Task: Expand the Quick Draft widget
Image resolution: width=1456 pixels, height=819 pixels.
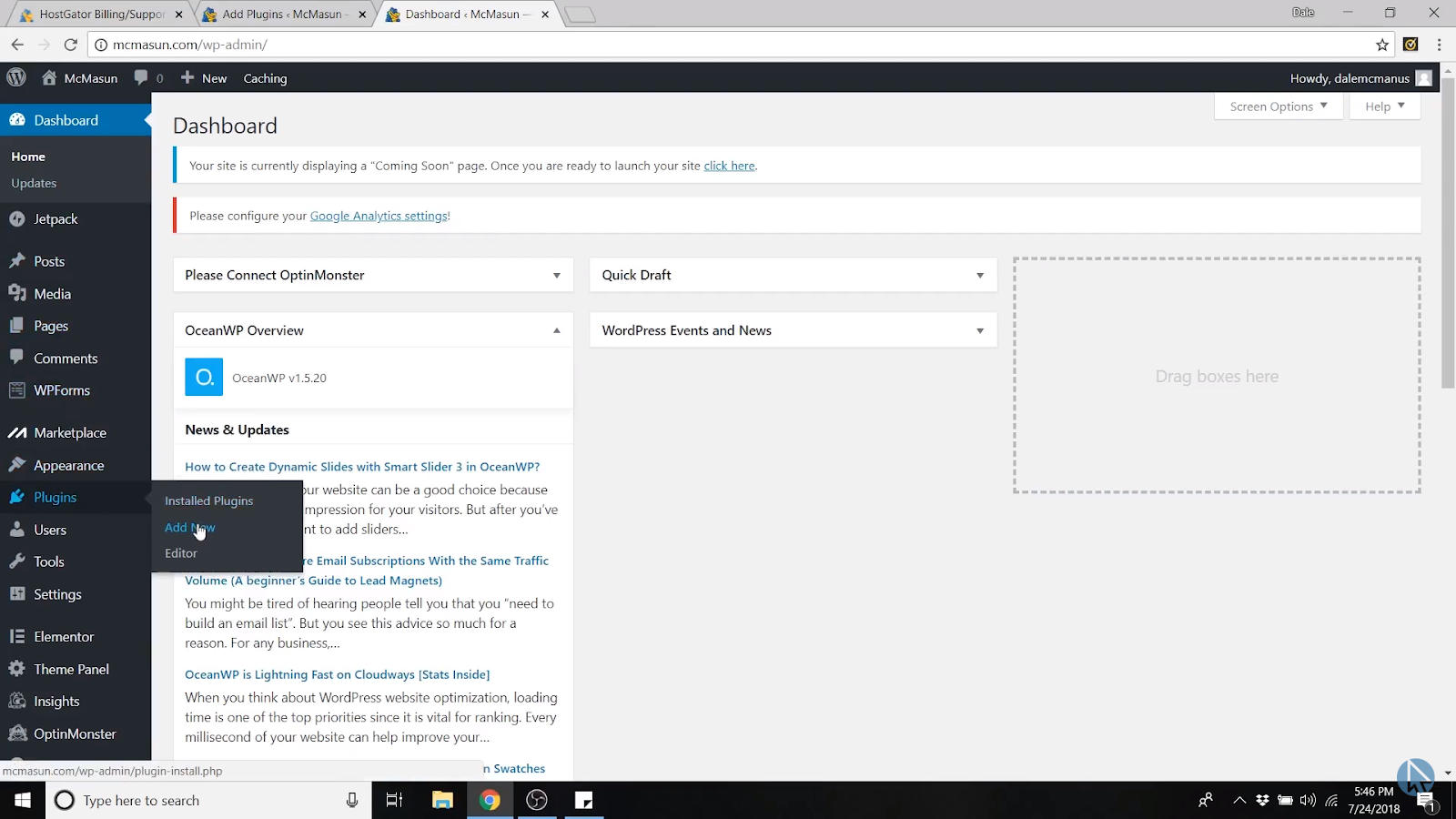Action: [x=980, y=276]
